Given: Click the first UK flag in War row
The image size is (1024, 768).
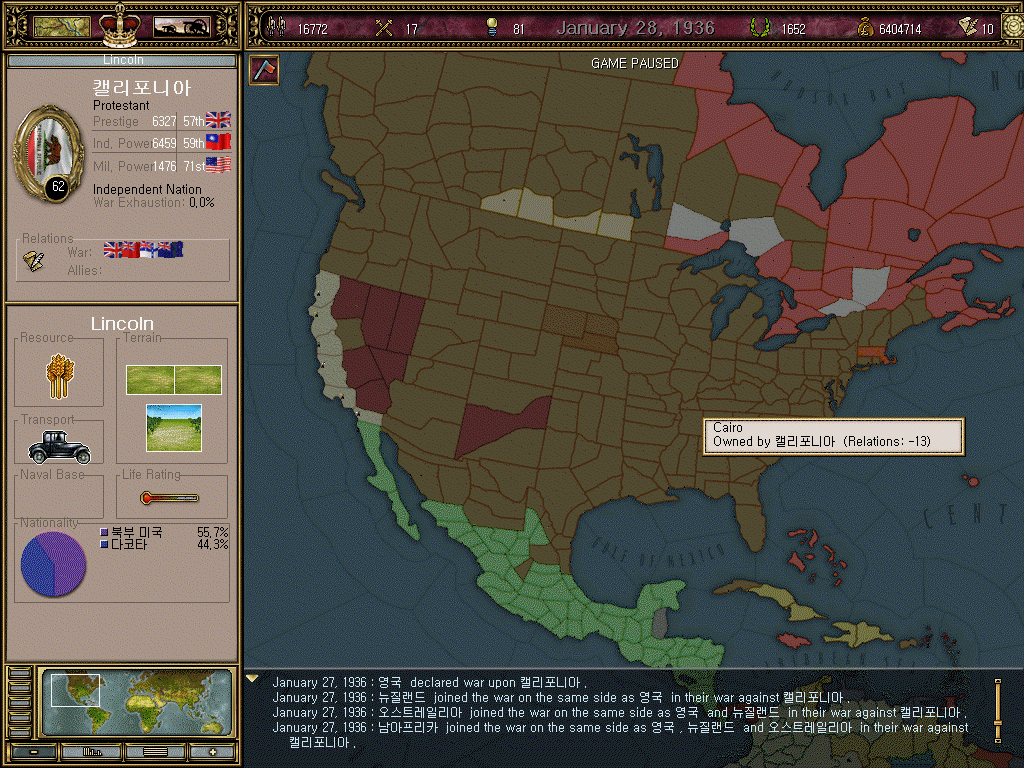Looking at the screenshot, I should coord(113,250).
